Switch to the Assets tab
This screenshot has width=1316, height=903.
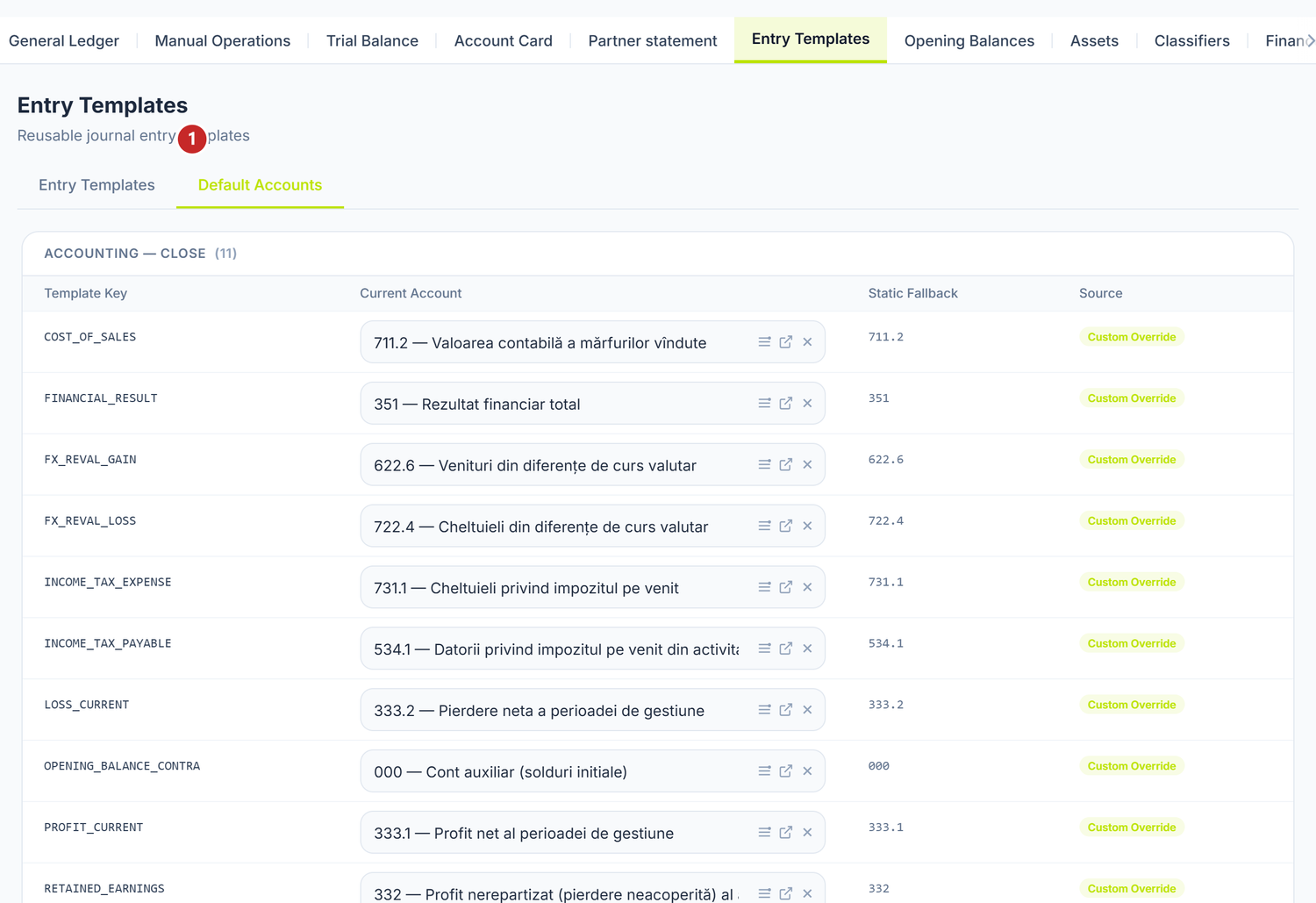[1094, 40]
